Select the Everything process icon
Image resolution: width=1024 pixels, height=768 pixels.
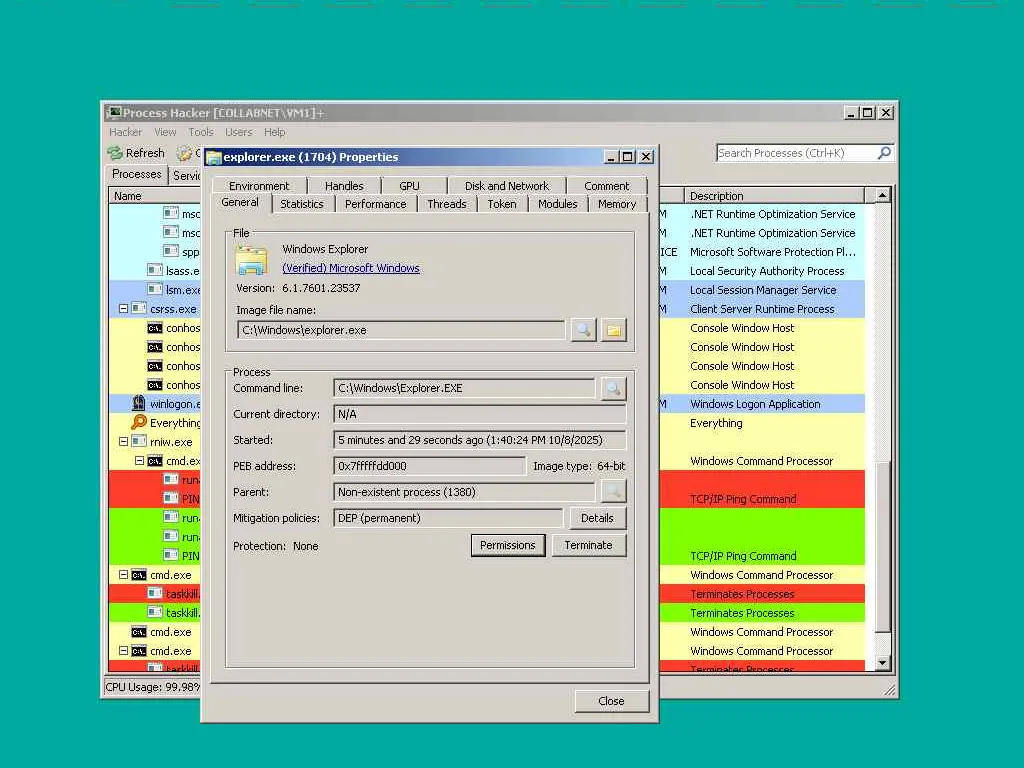(138, 423)
